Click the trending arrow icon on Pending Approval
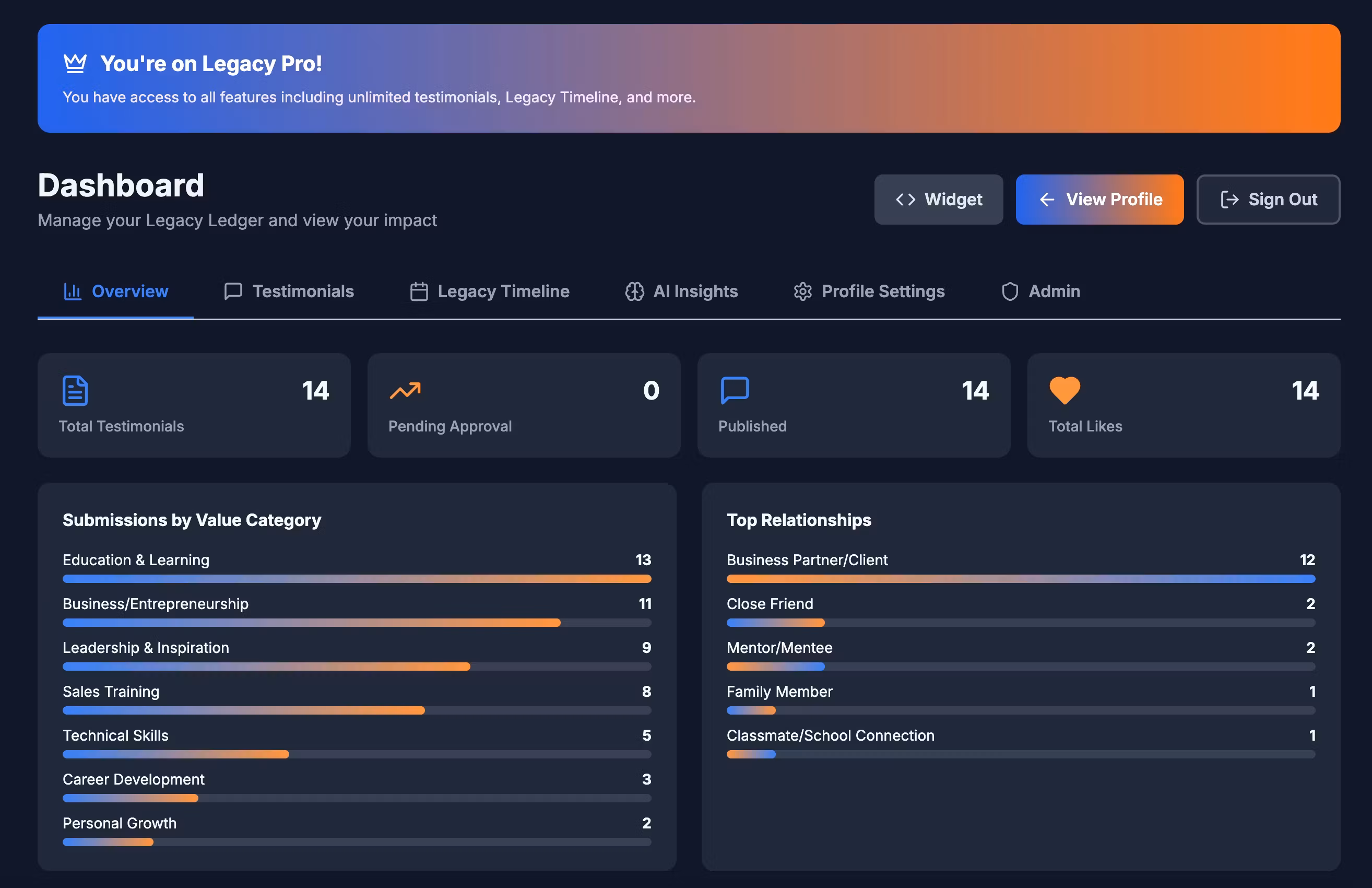This screenshot has height=888, width=1372. pyautogui.click(x=405, y=390)
